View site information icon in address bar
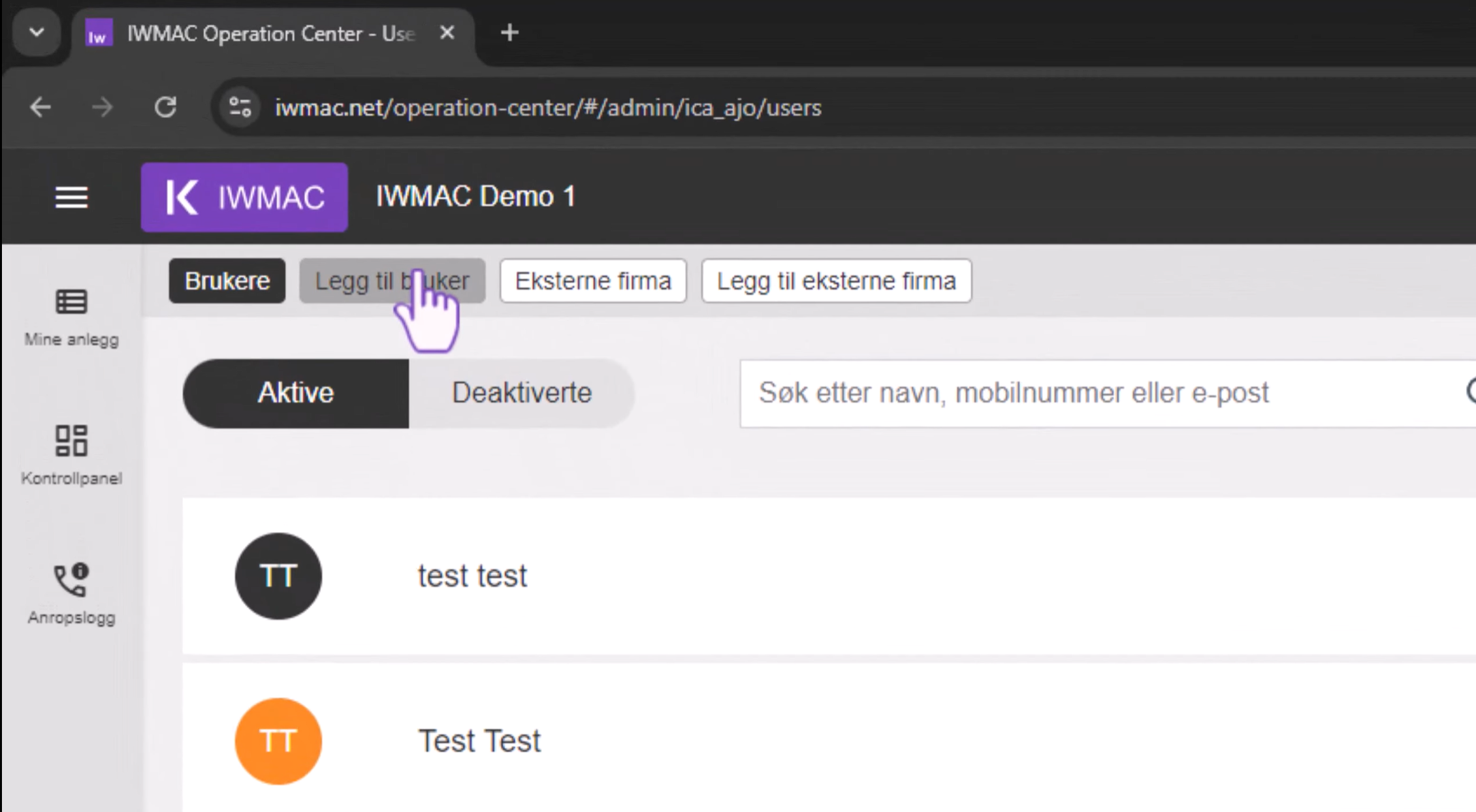 [240, 107]
